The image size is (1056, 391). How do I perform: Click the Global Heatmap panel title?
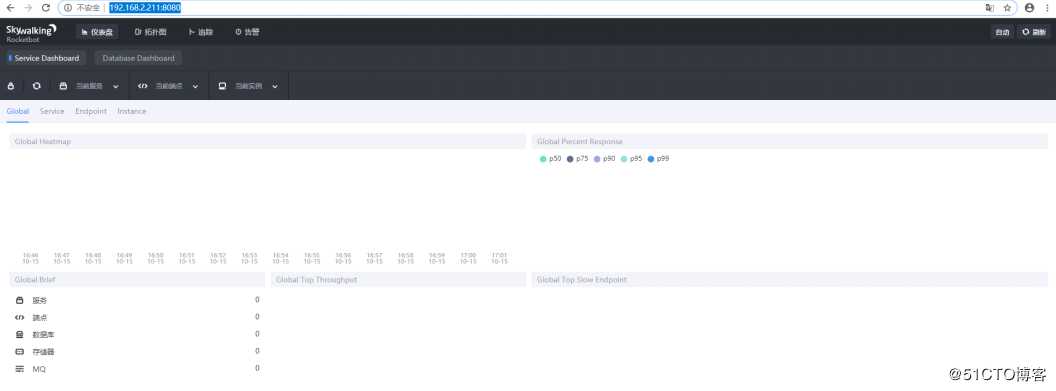pos(42,142)
